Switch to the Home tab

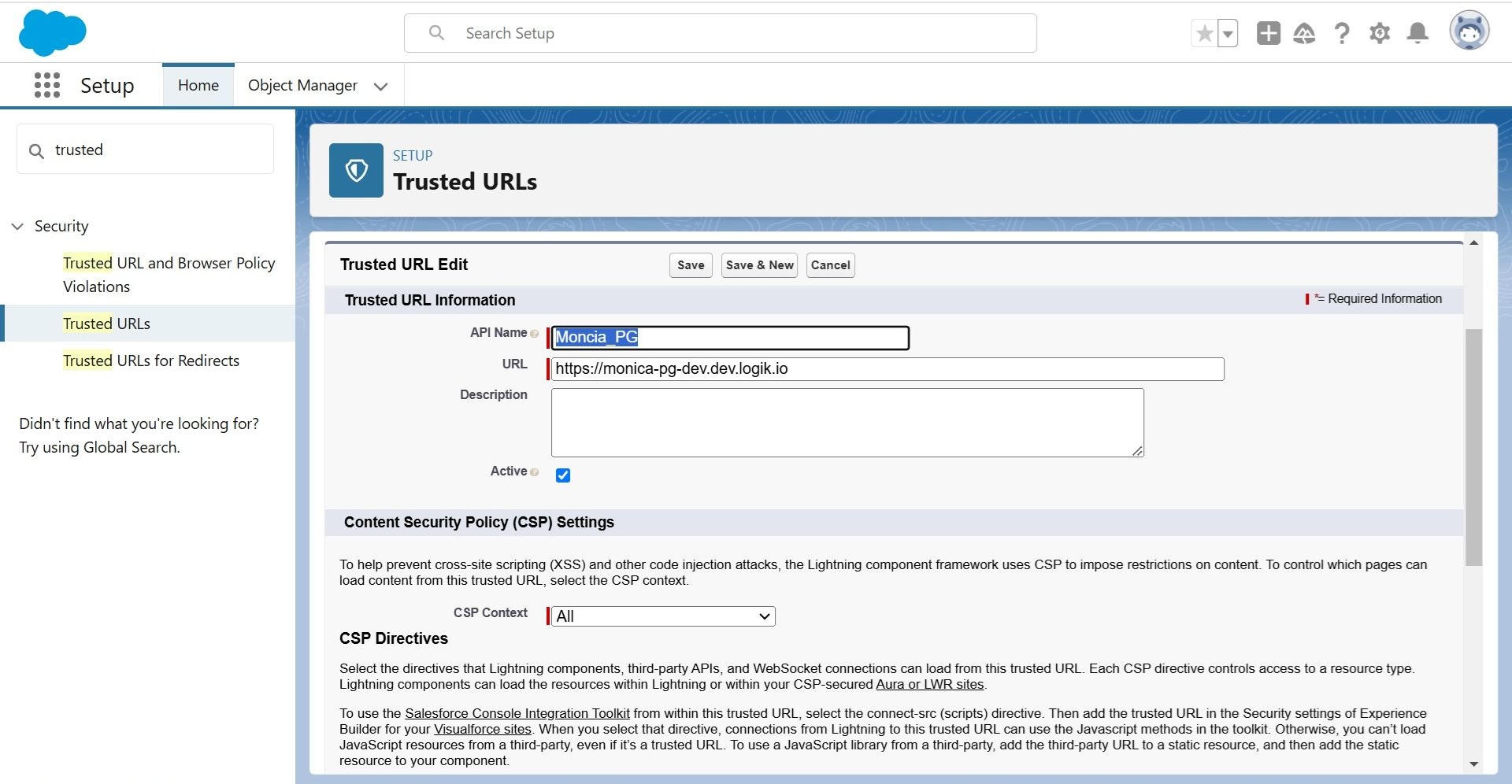click(x=198, y=85)
